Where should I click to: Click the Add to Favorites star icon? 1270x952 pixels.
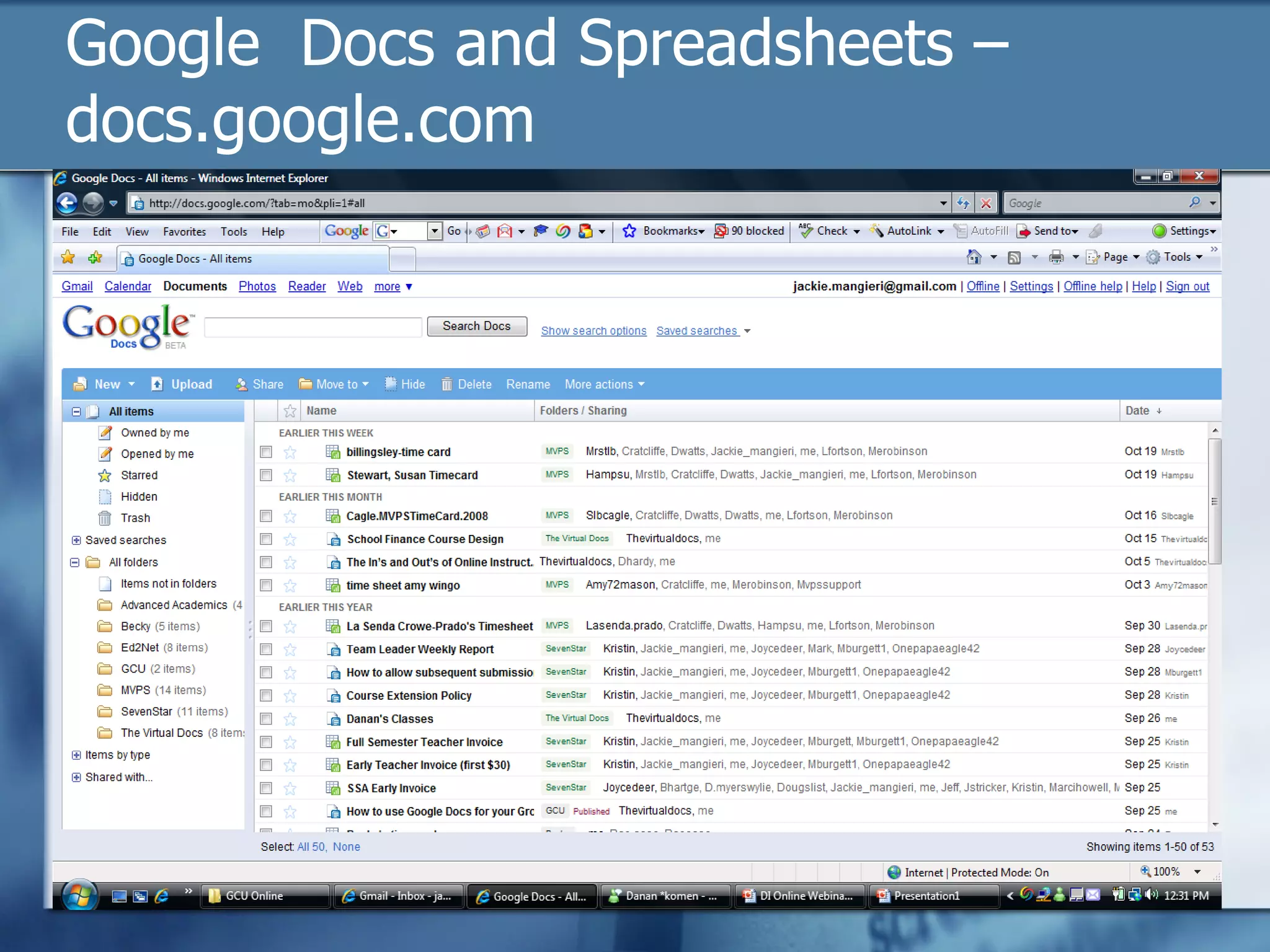(95, 257)
